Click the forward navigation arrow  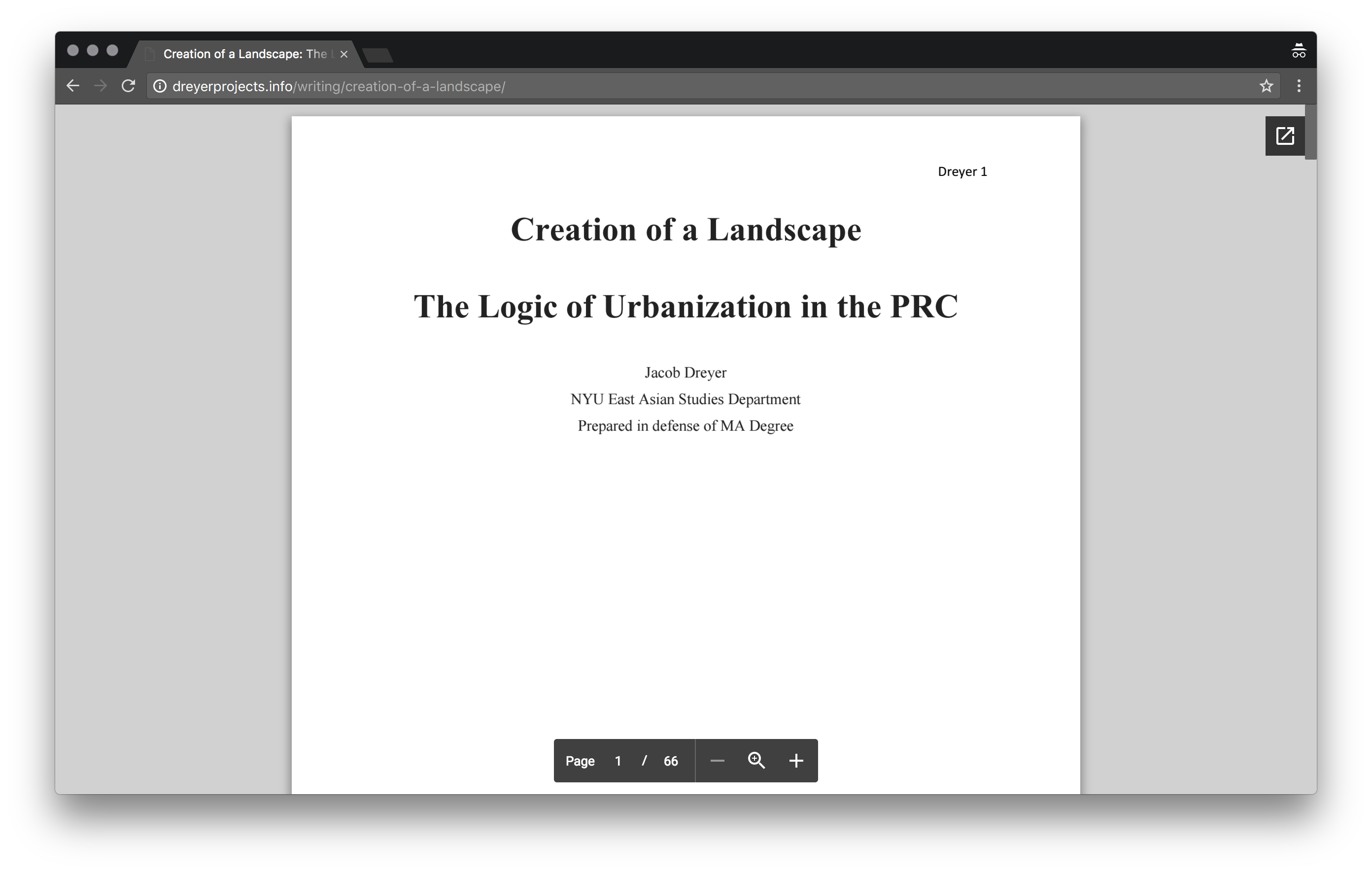click(x=100, y=86)
